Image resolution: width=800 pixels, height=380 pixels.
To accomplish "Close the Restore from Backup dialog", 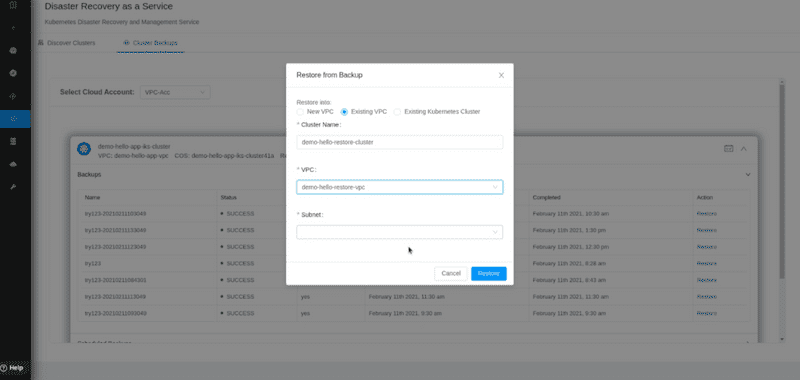I will [501, 75].
